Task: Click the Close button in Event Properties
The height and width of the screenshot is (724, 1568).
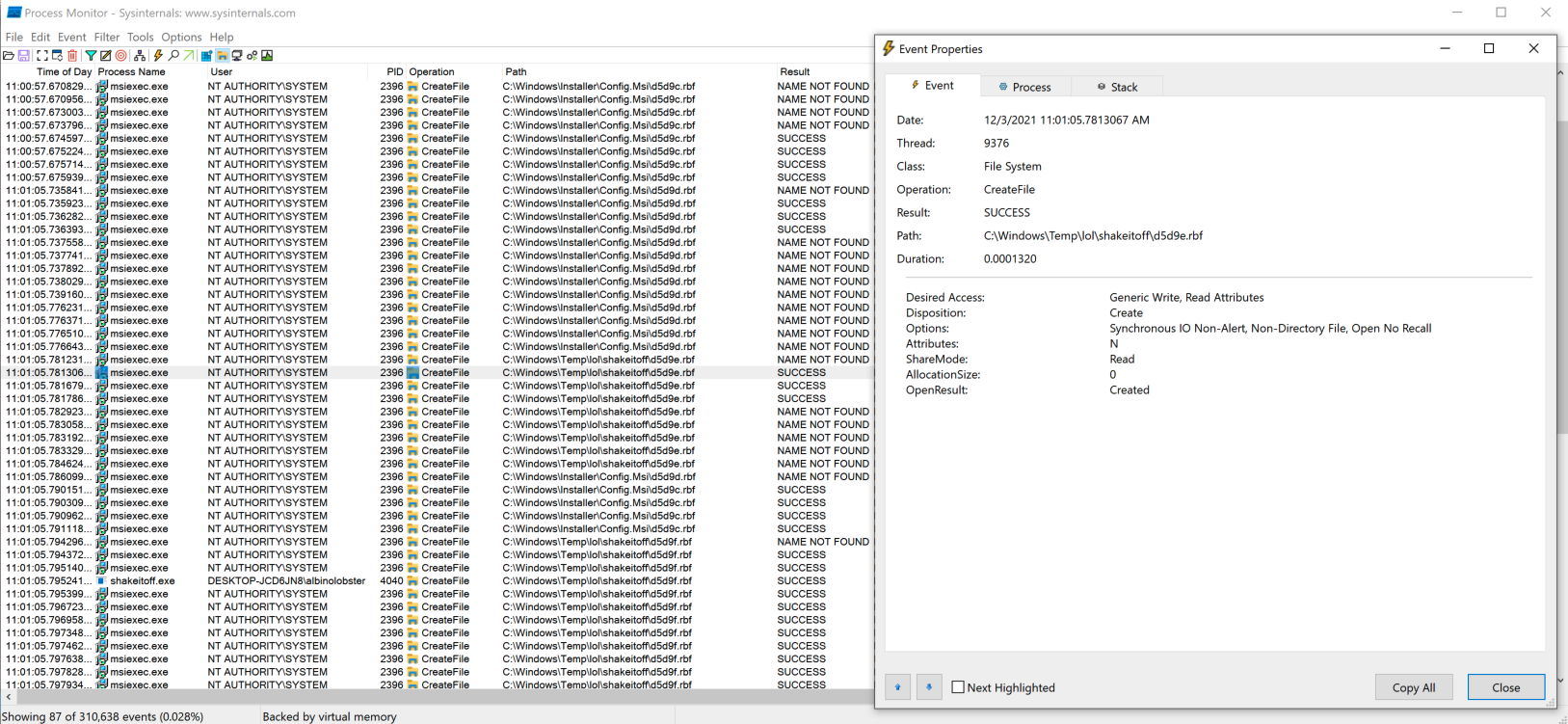Action: point(1505,687)
